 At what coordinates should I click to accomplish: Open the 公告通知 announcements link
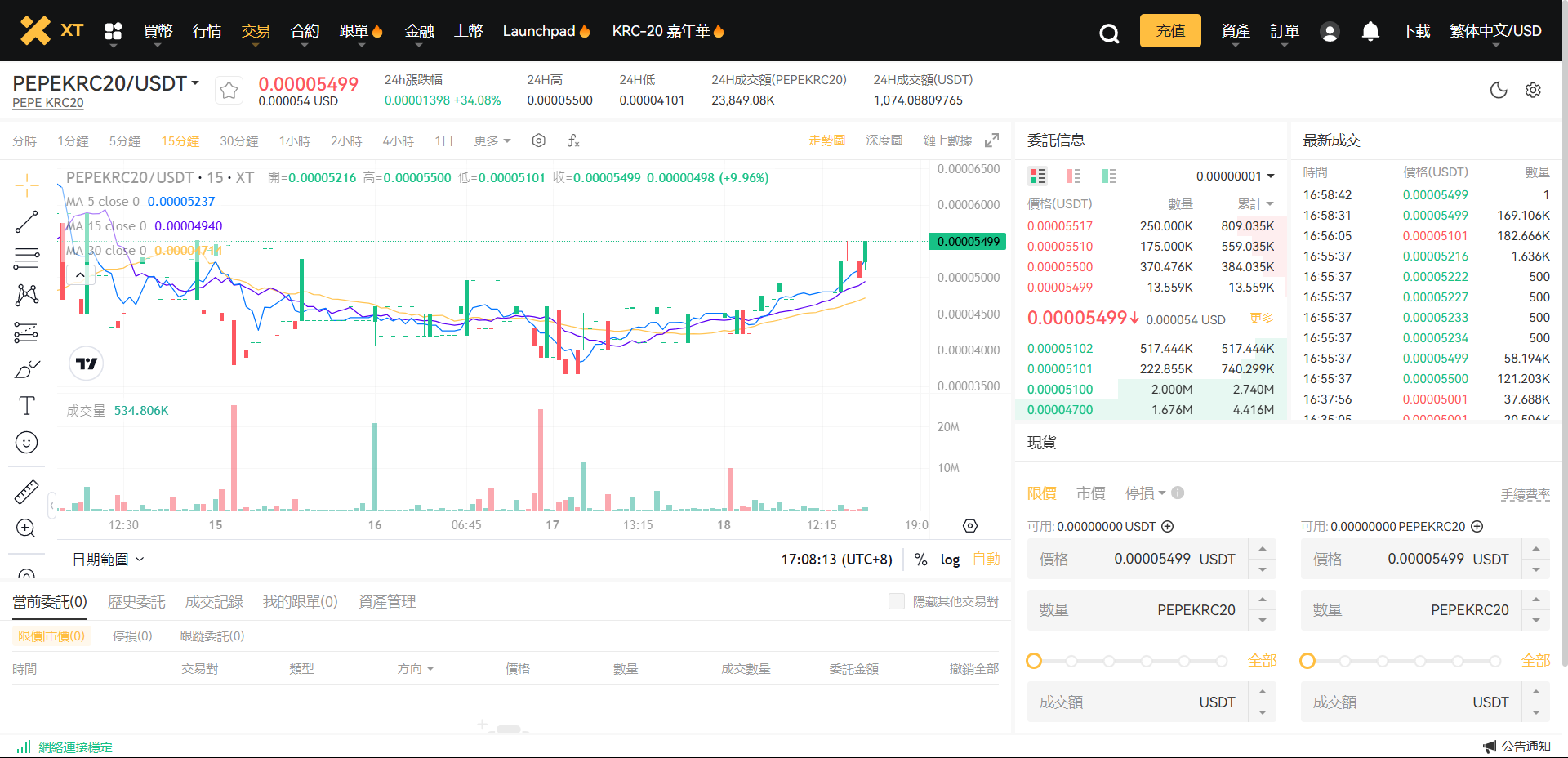click(1517, 746)
